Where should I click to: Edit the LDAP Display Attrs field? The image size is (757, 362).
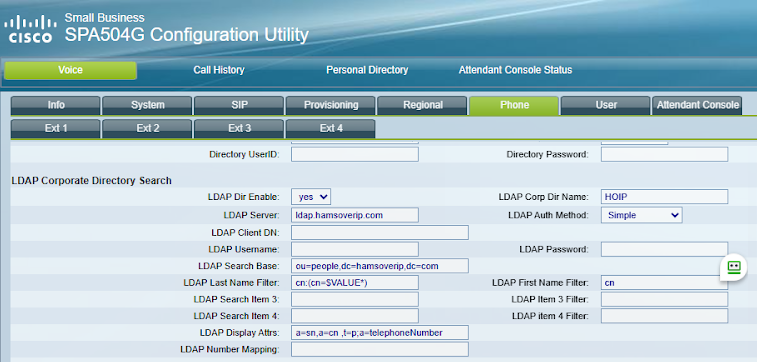[x=380, y=333]
